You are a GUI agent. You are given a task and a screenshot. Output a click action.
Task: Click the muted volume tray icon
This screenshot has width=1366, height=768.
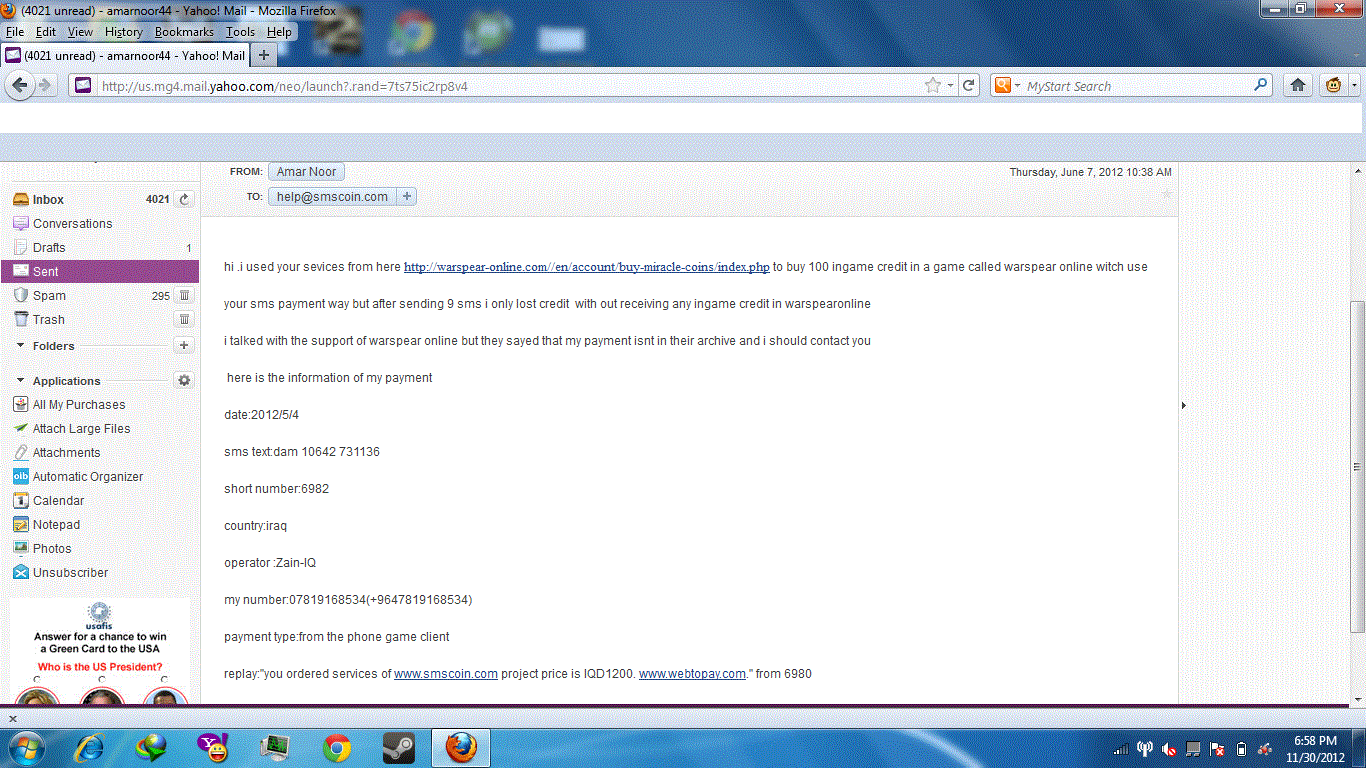tap(1169, 748)
